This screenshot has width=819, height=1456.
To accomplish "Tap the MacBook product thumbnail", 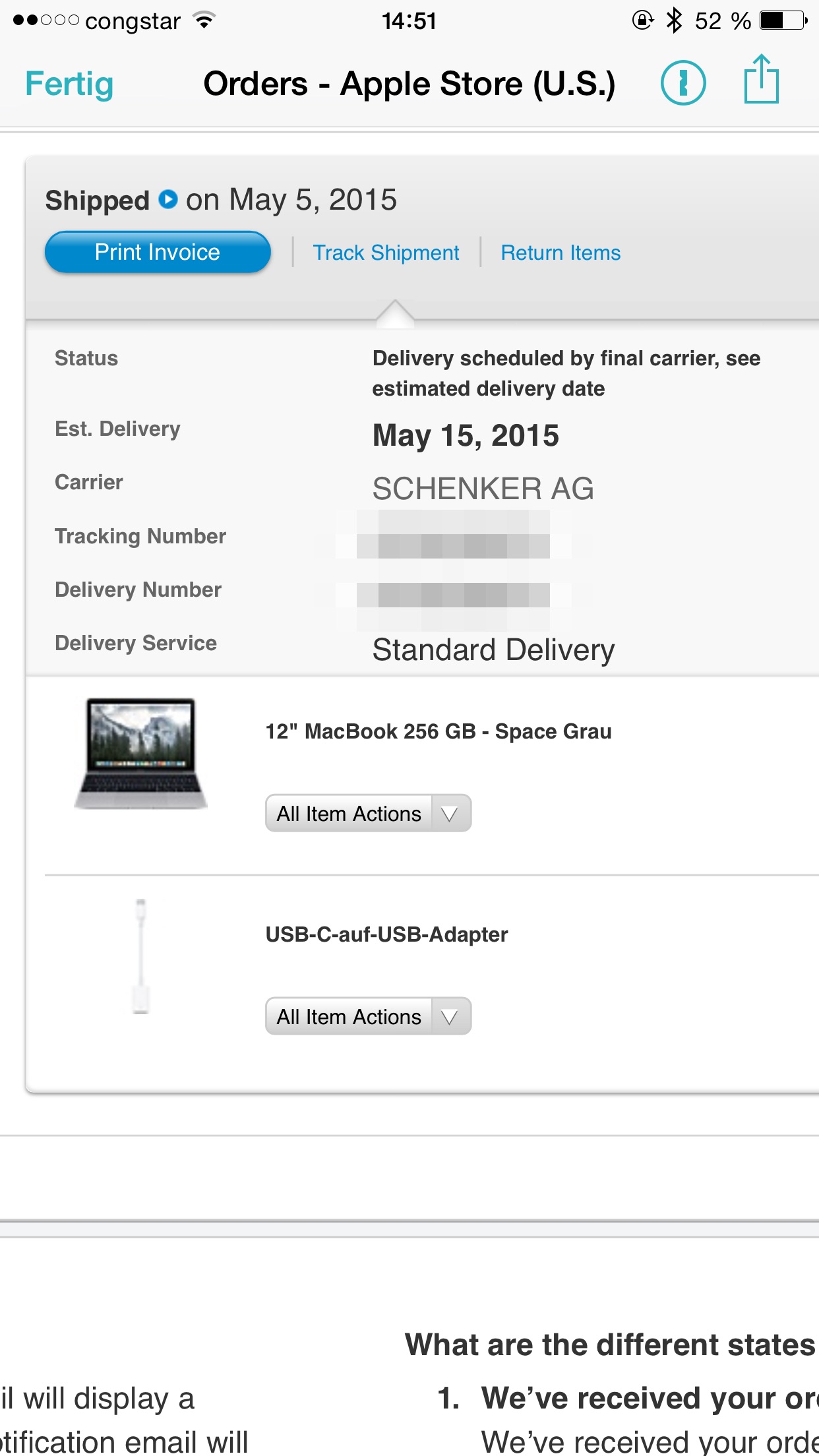I will tap(140, 754).
